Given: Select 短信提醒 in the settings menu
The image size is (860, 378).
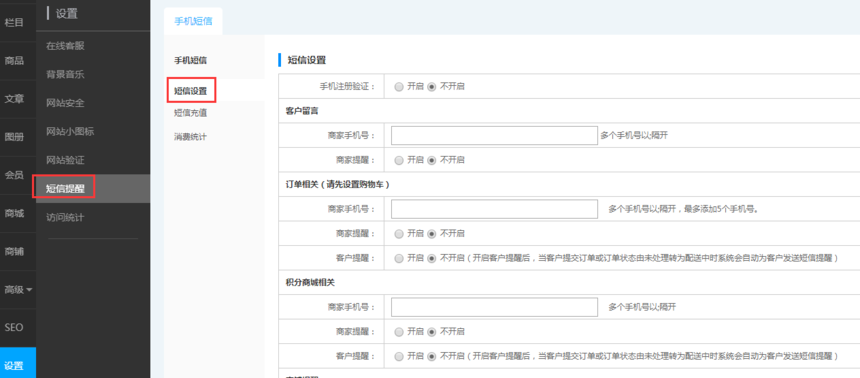Looking at the screenshot, I should coord(93,189).
